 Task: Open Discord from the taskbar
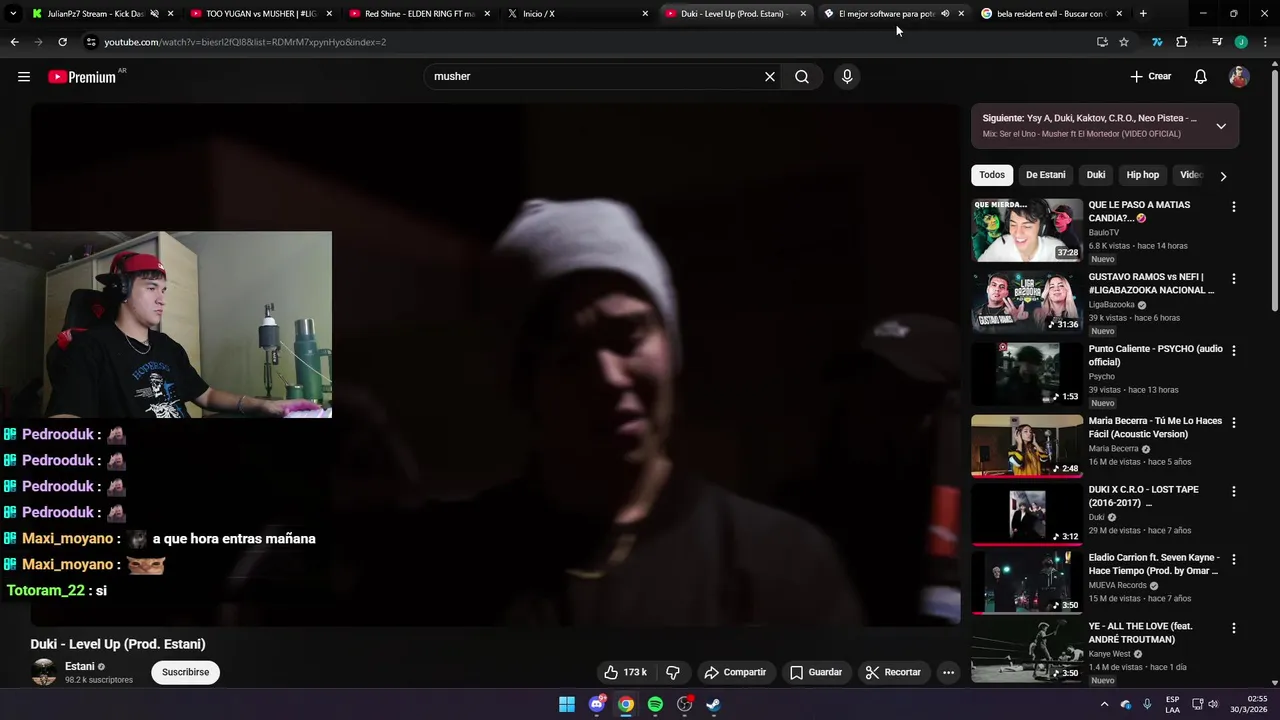pyautogui.click(x=597, y=704)
